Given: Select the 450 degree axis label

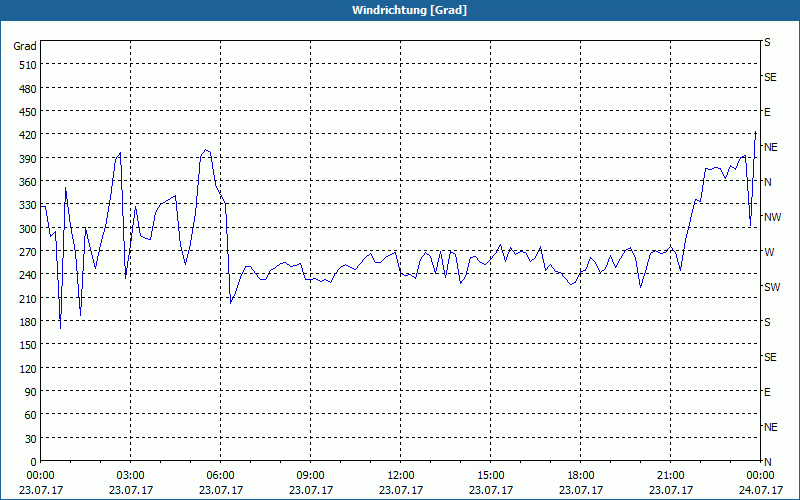Looking at the screenshot, I should (x=28, y=112).
